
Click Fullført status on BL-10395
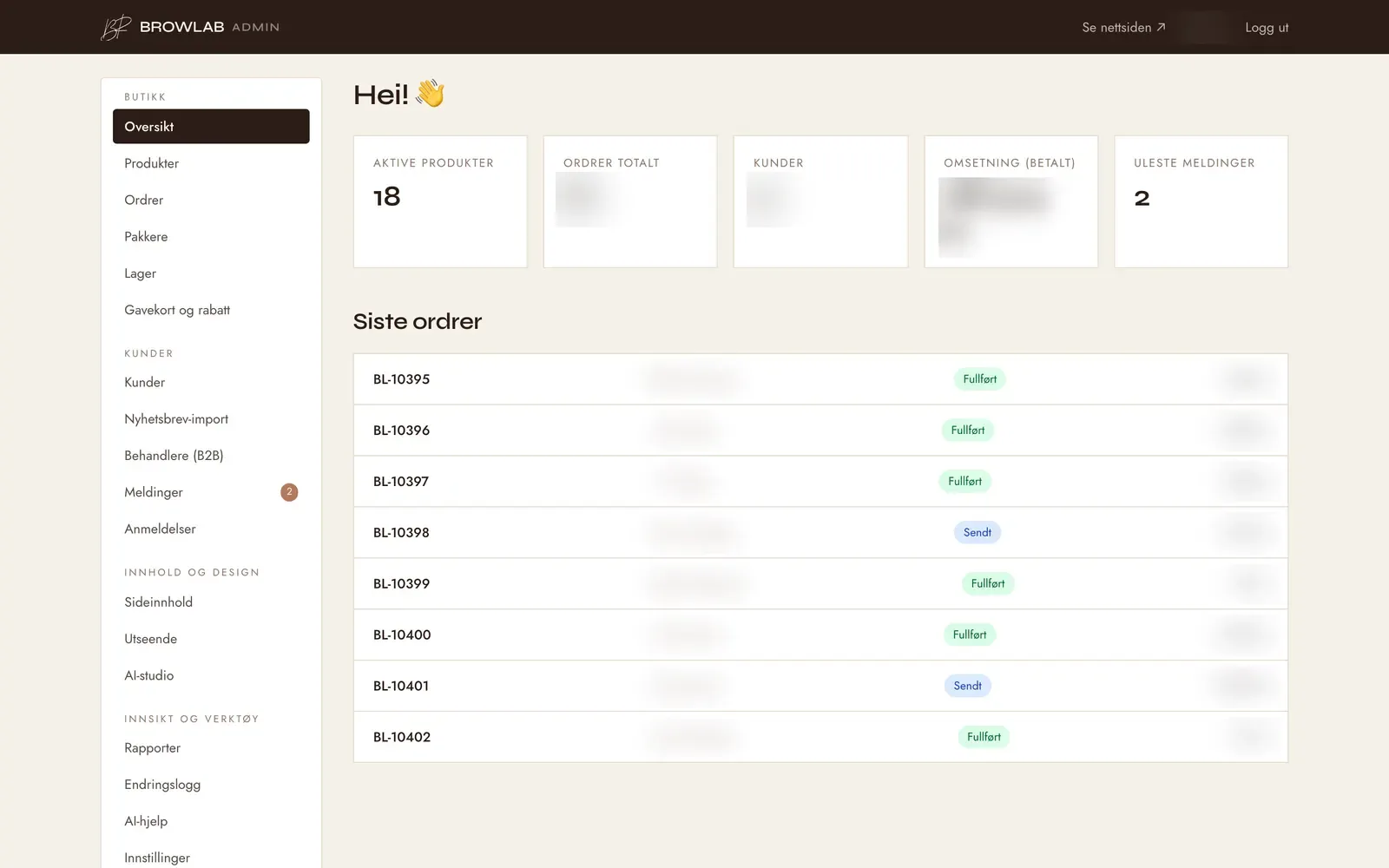click(980, 379)
